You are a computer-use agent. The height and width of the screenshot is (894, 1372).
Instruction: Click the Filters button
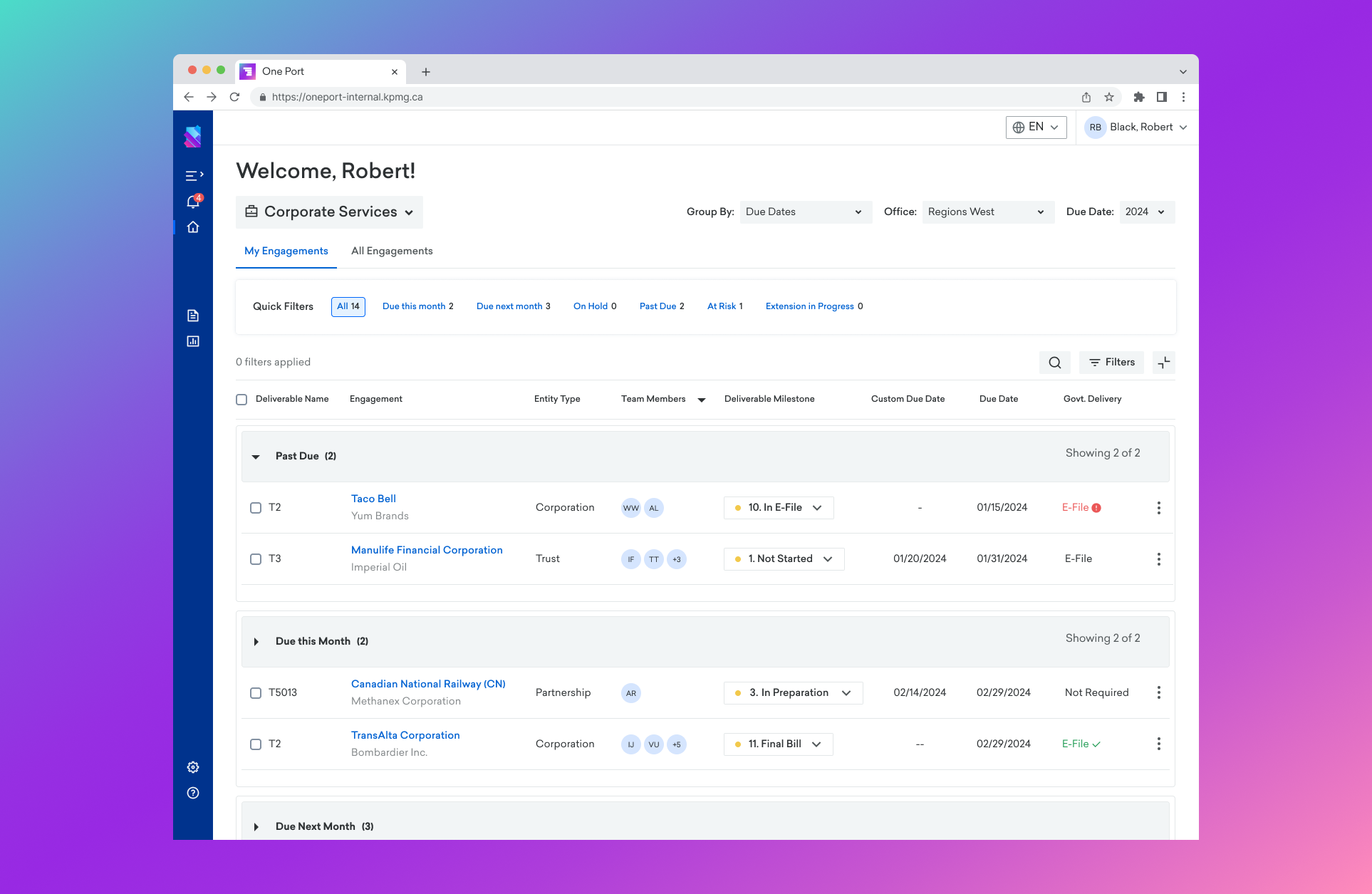pyautogui.click(x=1111, y=363)
